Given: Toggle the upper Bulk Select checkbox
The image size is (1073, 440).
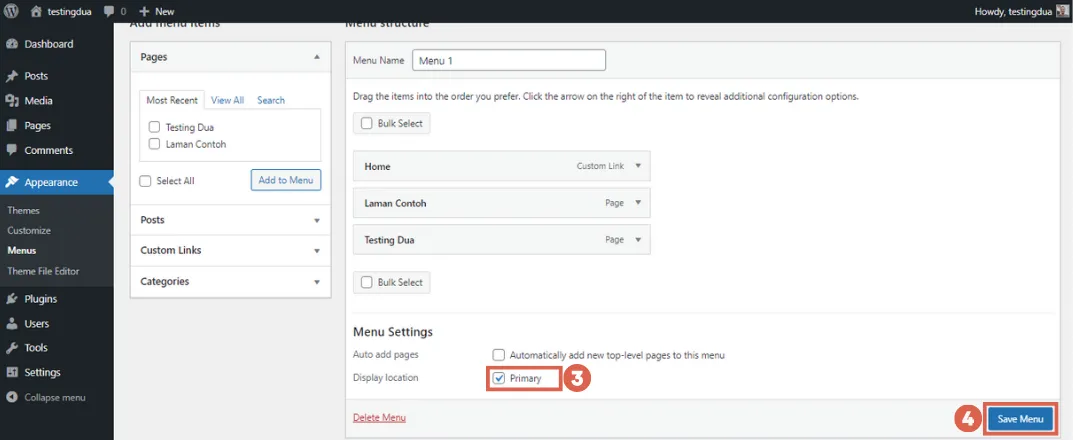Looking at the screenshot, I should click(367, 124).
